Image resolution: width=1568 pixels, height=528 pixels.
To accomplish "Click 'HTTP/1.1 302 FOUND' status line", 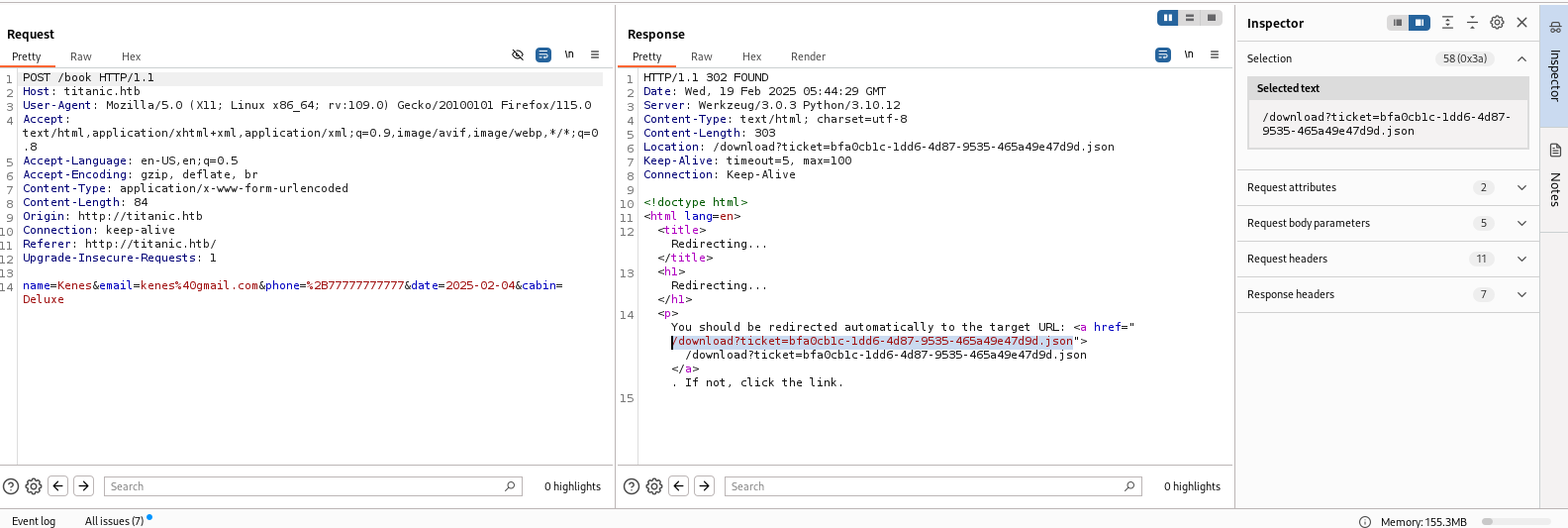I will pos(706,77).
